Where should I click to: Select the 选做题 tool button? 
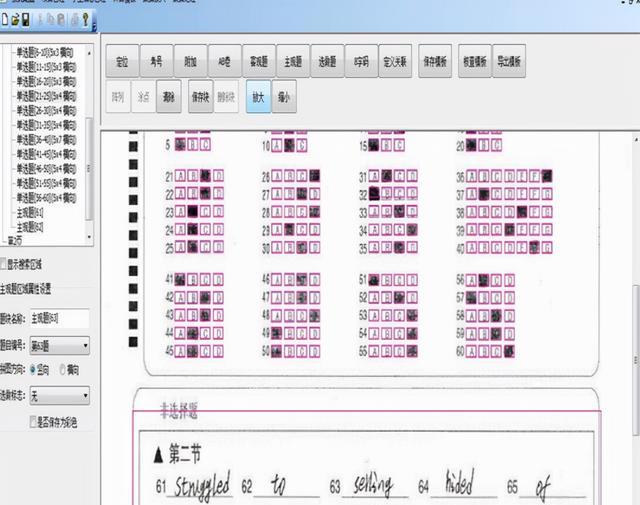[x=327, y=61]
